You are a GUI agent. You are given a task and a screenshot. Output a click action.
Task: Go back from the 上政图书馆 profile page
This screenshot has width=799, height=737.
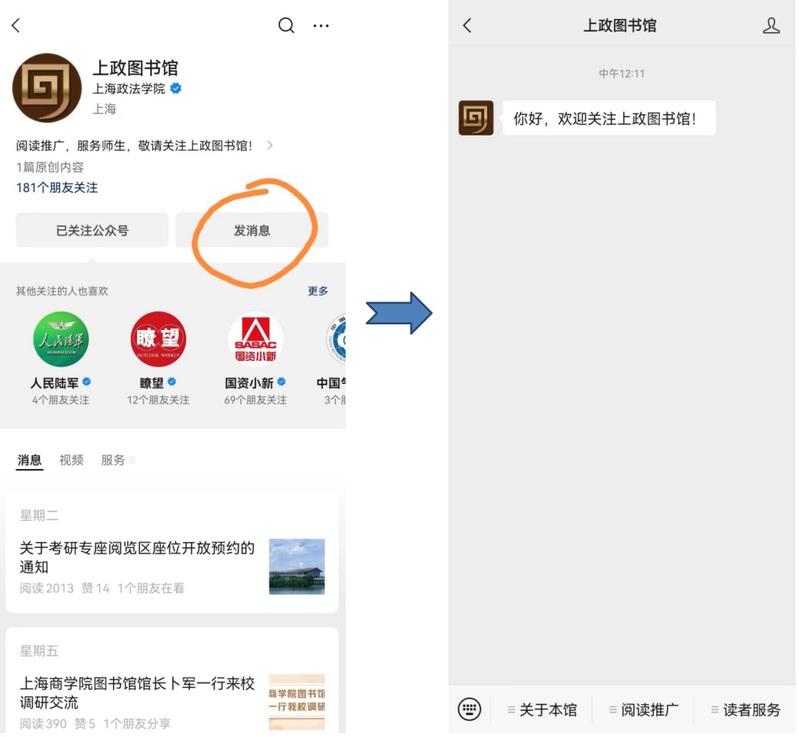coord(16,25)
